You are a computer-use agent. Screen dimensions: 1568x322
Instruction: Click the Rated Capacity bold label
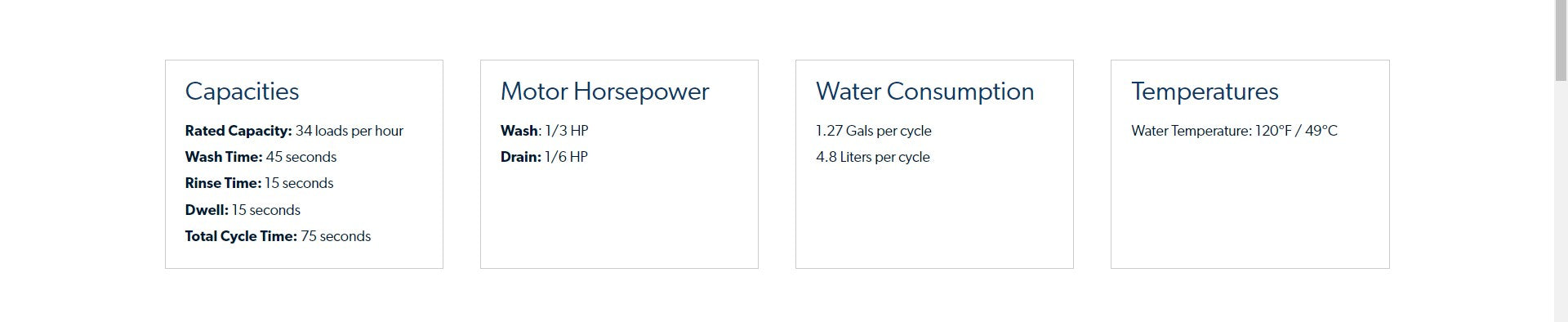coord(238,131)
